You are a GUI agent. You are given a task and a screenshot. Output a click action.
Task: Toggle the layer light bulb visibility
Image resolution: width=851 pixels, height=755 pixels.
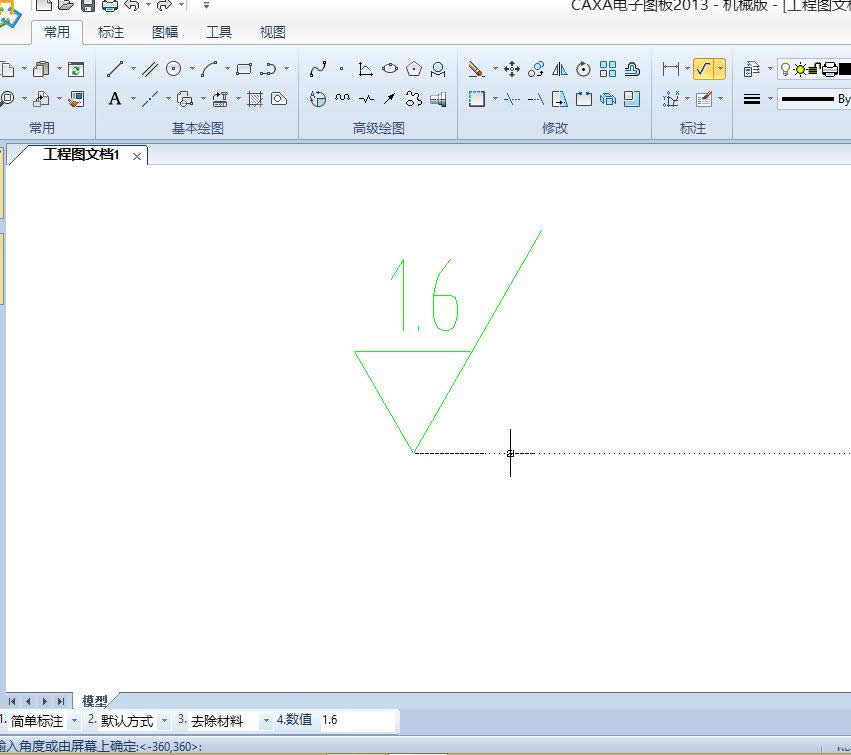785,70
